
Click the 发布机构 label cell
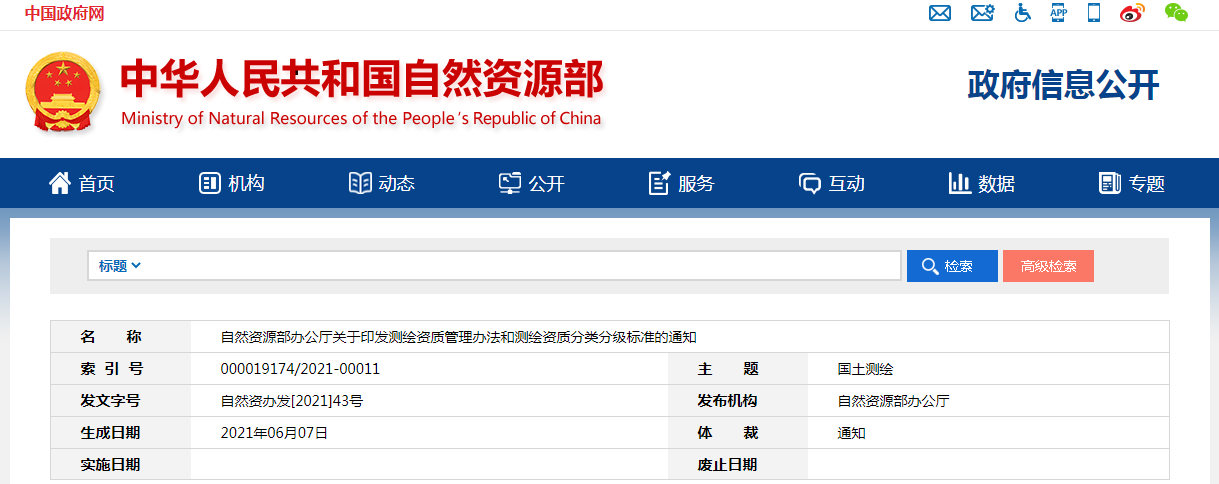[738, 401]
